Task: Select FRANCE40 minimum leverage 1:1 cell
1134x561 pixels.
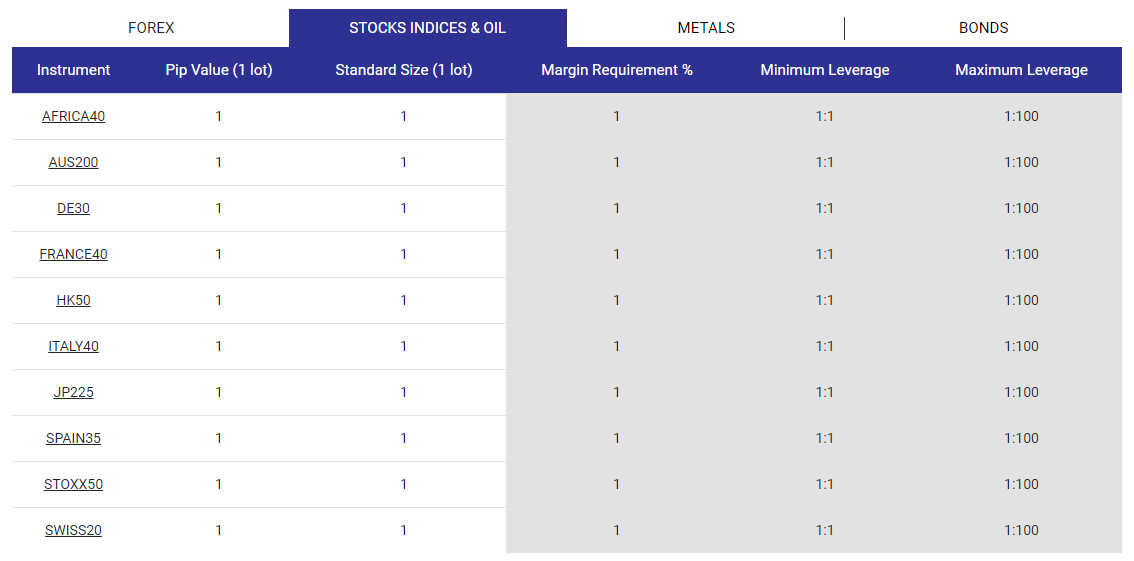Action: pos(824,254)
